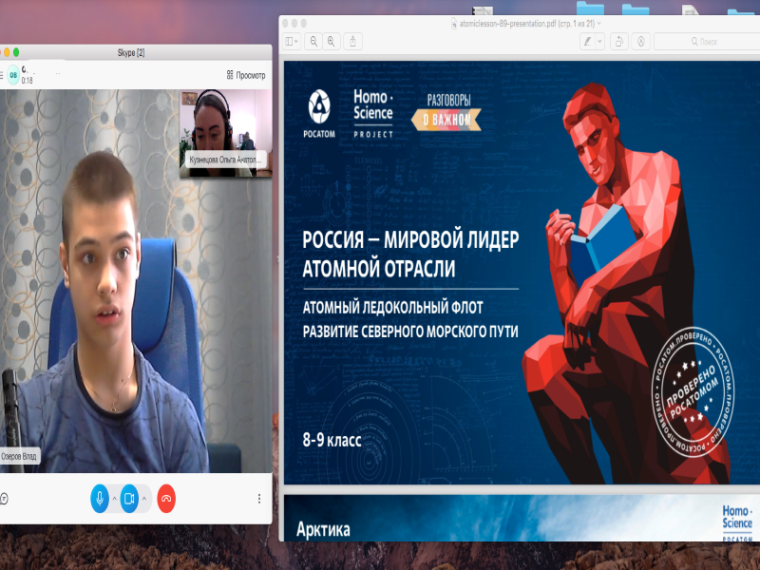Select the markup pen tool in Preview
760x570 pixels.
tap(587, 42)
